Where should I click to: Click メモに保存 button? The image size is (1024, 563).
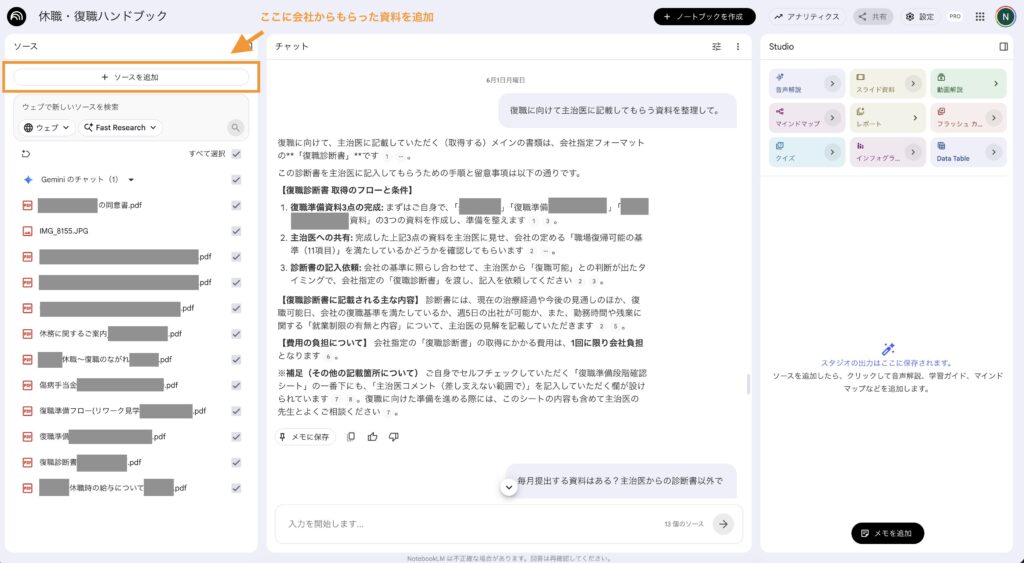(x=305, y=437)
